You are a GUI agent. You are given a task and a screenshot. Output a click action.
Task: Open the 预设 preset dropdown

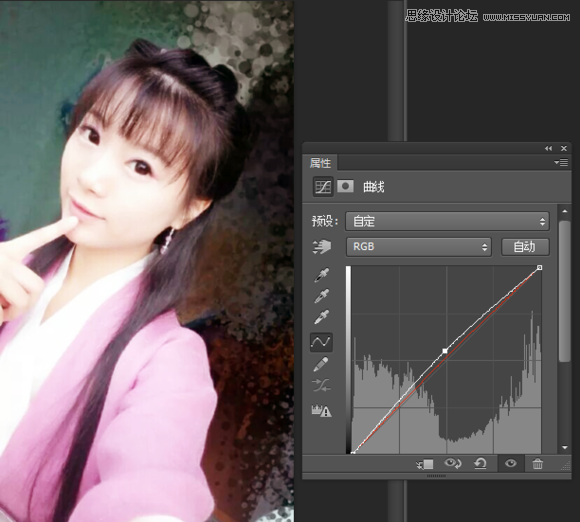pos(447,221)
